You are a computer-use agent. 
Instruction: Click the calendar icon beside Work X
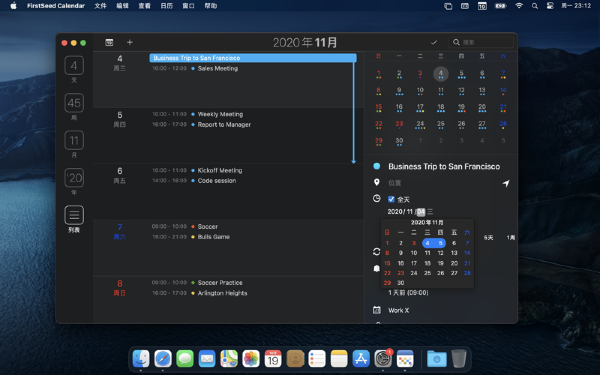coord(377,310)
